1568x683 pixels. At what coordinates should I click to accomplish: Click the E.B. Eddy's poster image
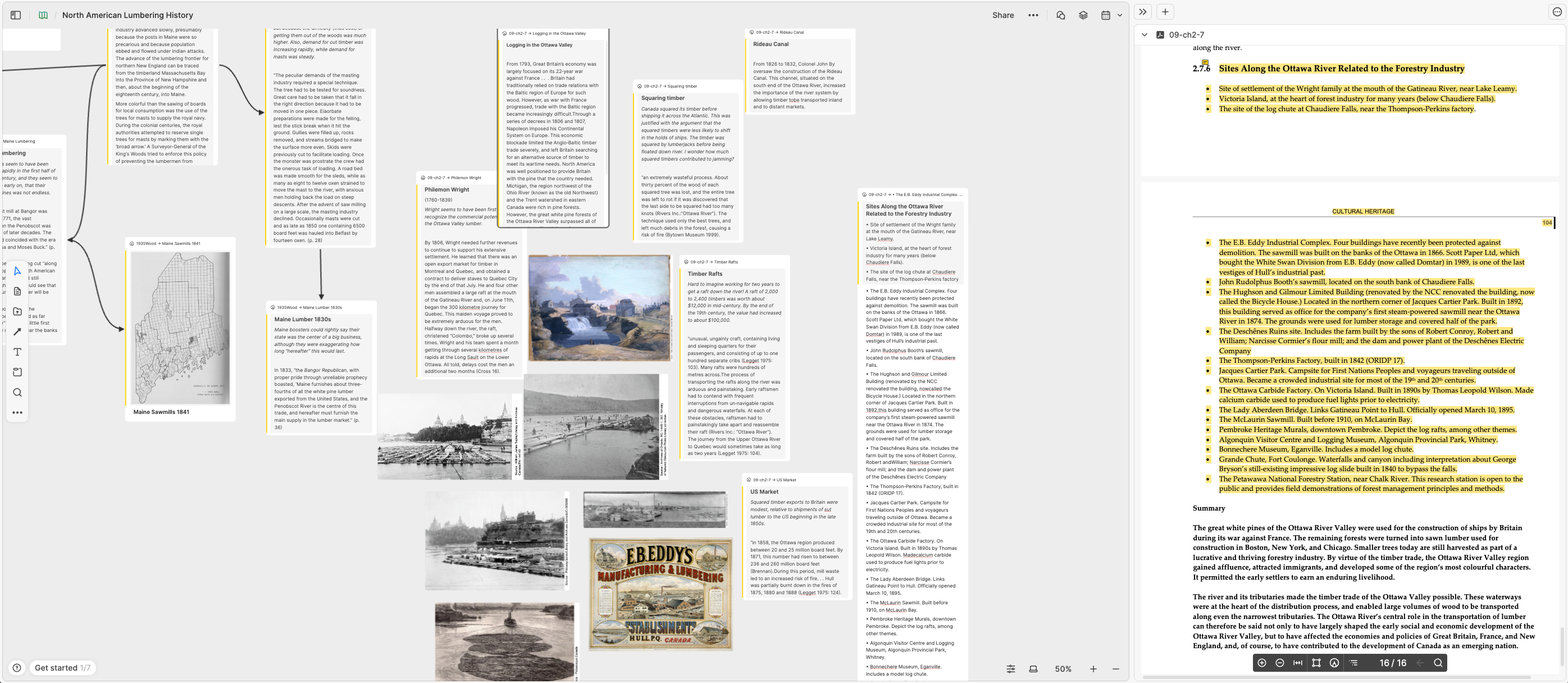coord(660,594)
